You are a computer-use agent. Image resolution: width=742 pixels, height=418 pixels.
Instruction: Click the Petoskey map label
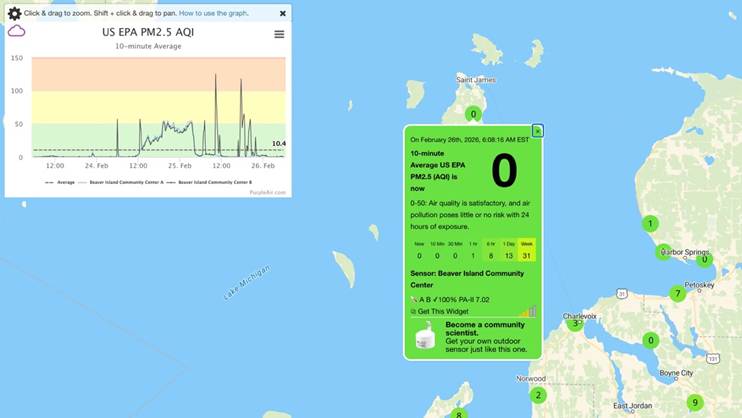(x=699, y=285)
